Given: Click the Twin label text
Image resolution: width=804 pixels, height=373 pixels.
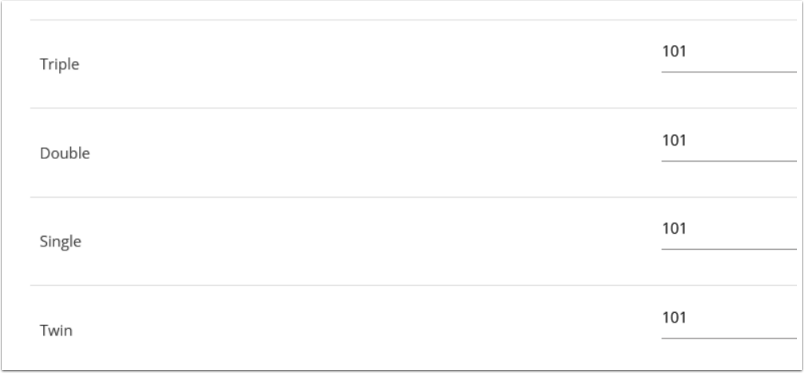Looking at the screenshot, I should point(56,331).
